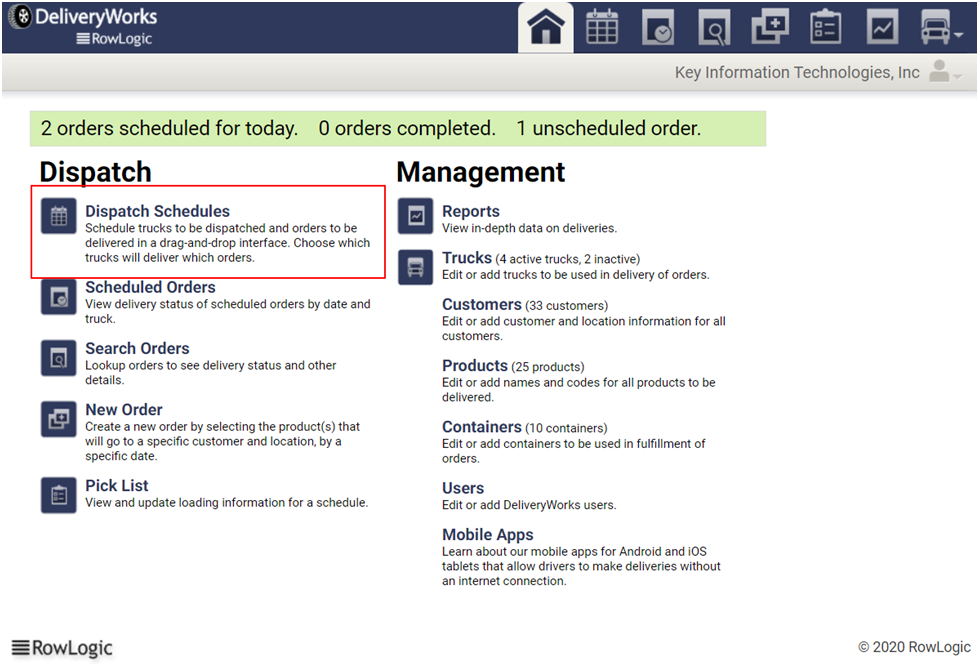Open the Products management link

coord(475,366)
